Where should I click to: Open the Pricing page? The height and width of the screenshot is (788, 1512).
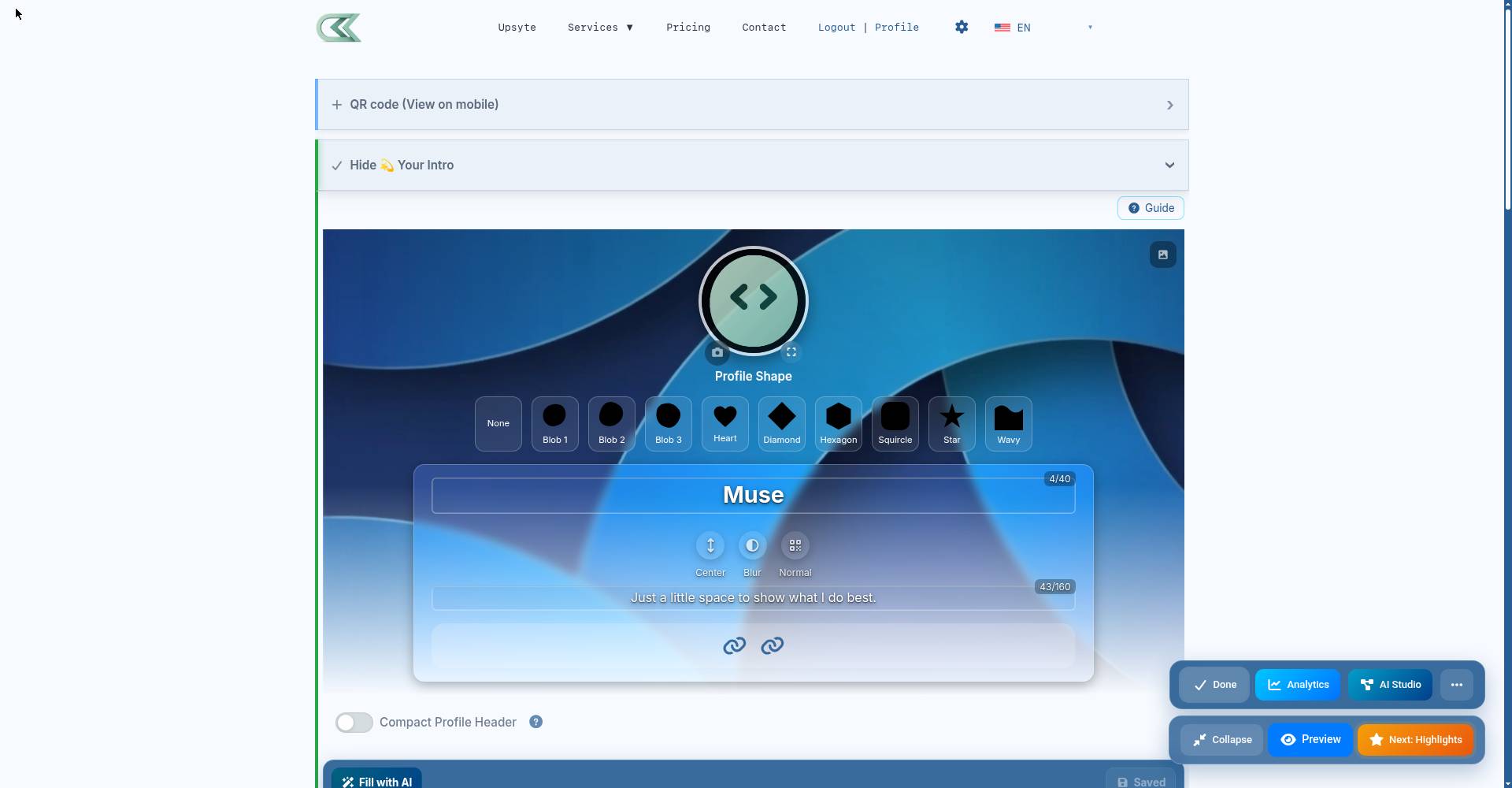click(x=688, y=28)
